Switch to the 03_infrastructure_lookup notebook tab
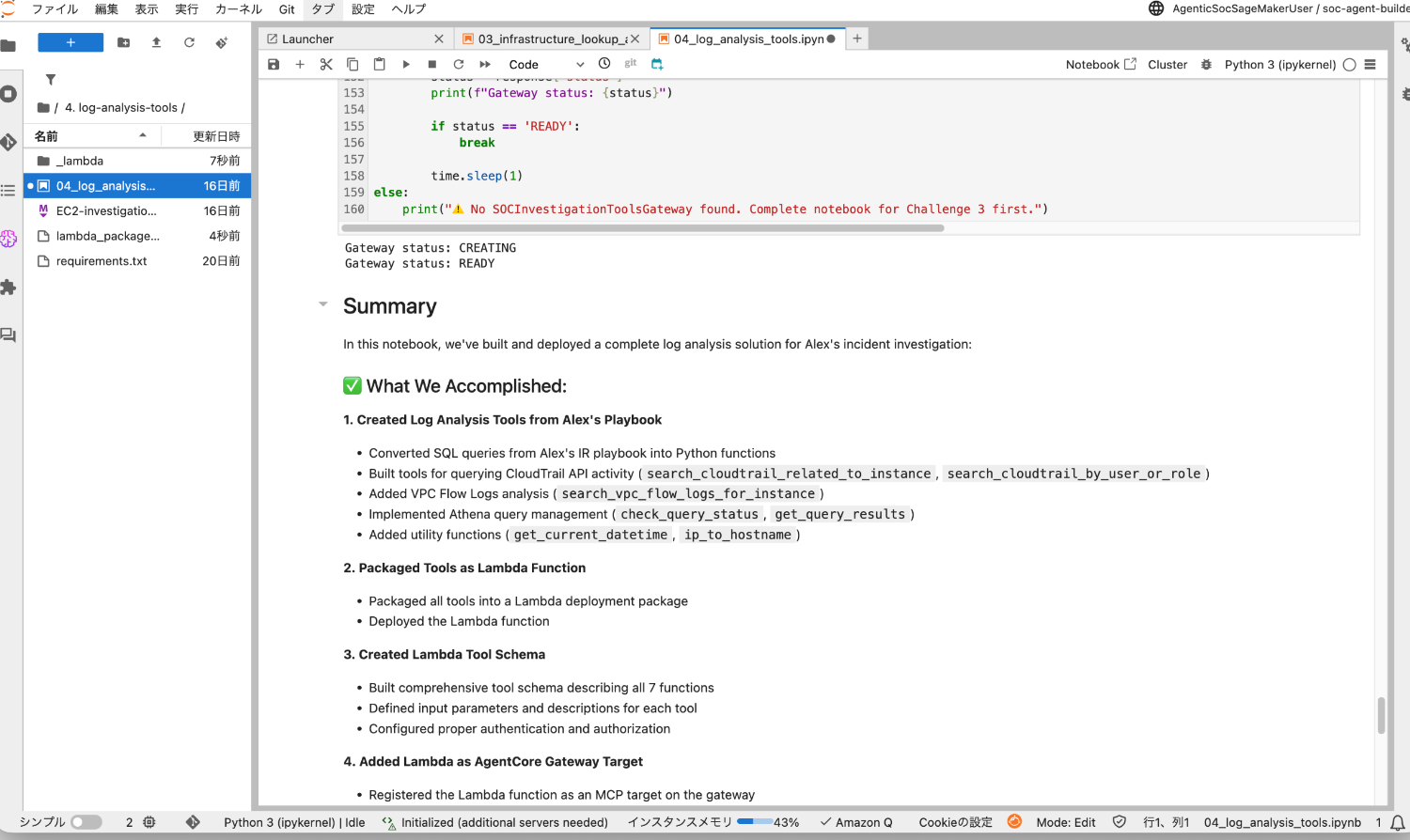 pyautogui.click(x=550, y=39)
